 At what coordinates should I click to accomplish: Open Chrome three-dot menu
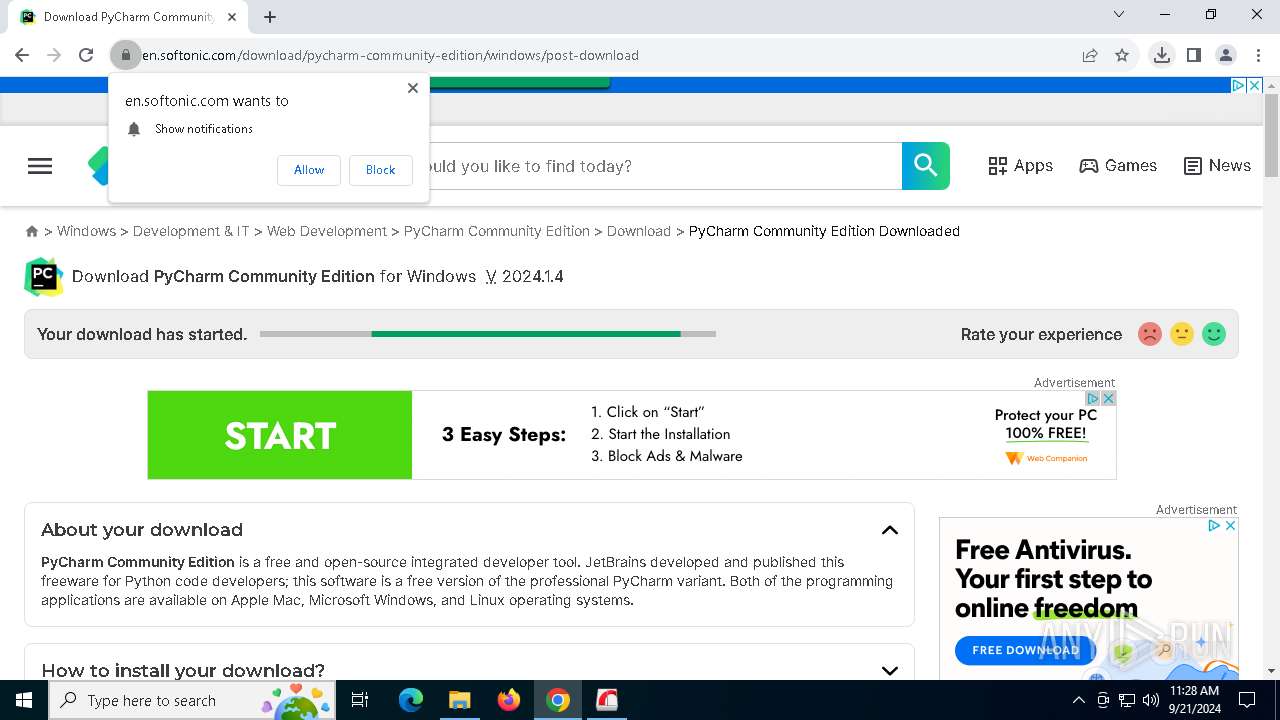click(x=1257, y=55)
